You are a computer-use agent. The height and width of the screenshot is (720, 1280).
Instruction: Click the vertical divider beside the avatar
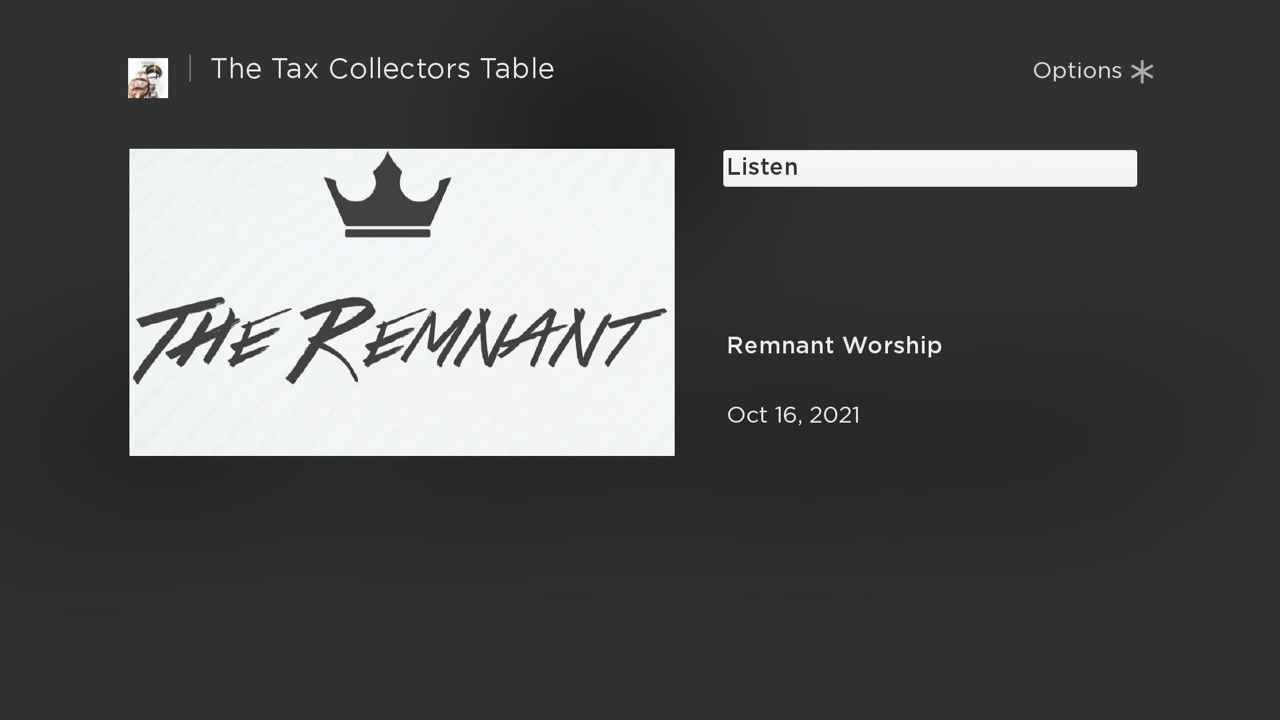pos(188,69)
